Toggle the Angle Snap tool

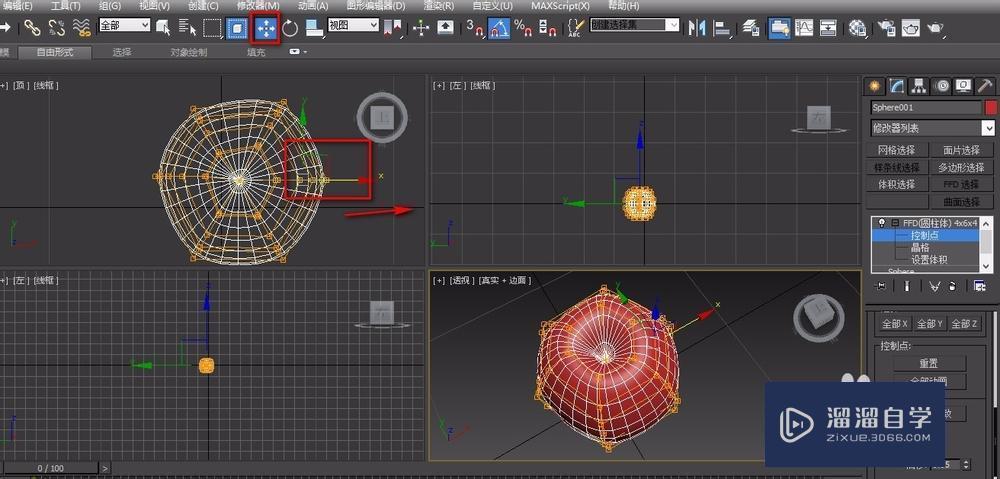coord(499,28)
